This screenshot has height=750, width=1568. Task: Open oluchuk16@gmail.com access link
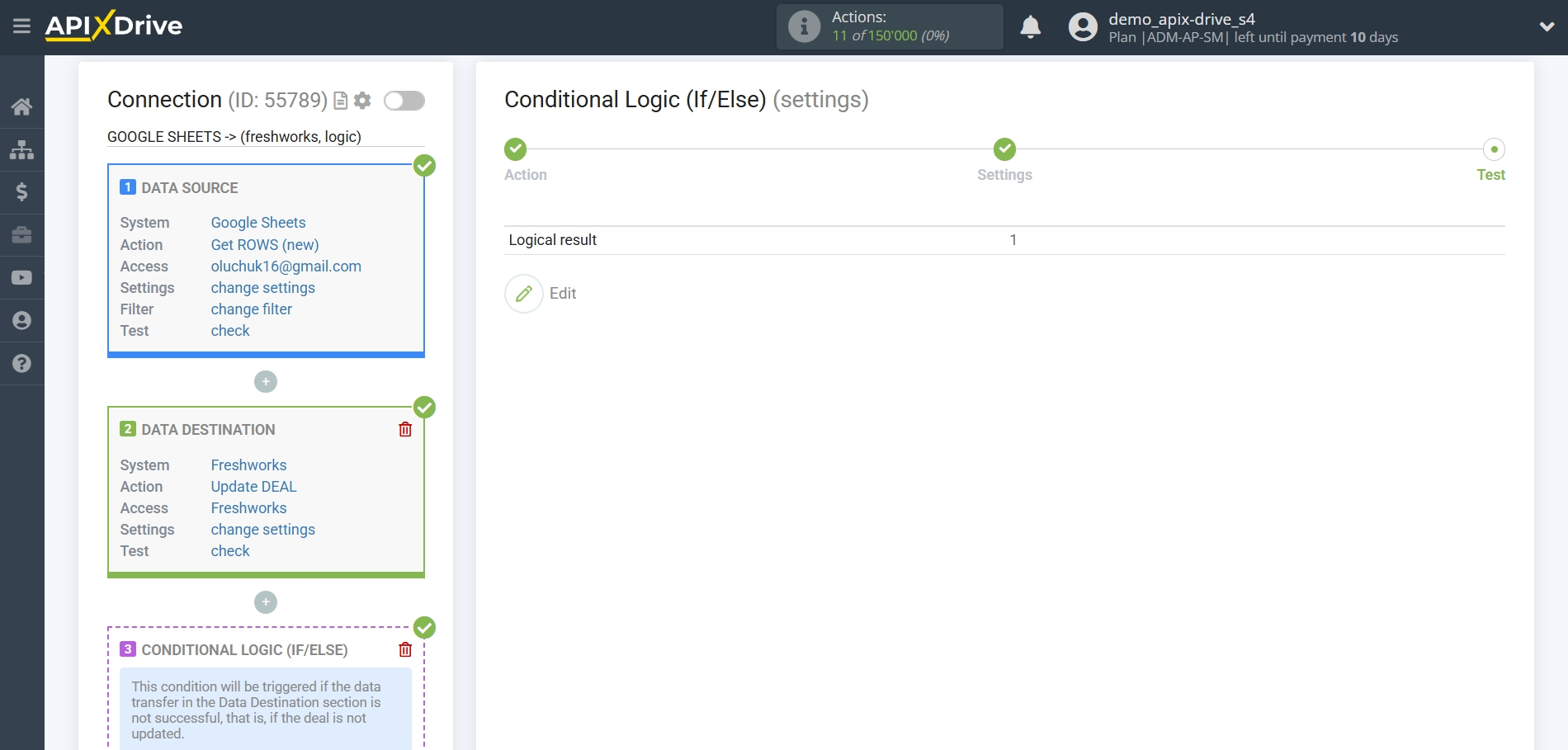286,267
